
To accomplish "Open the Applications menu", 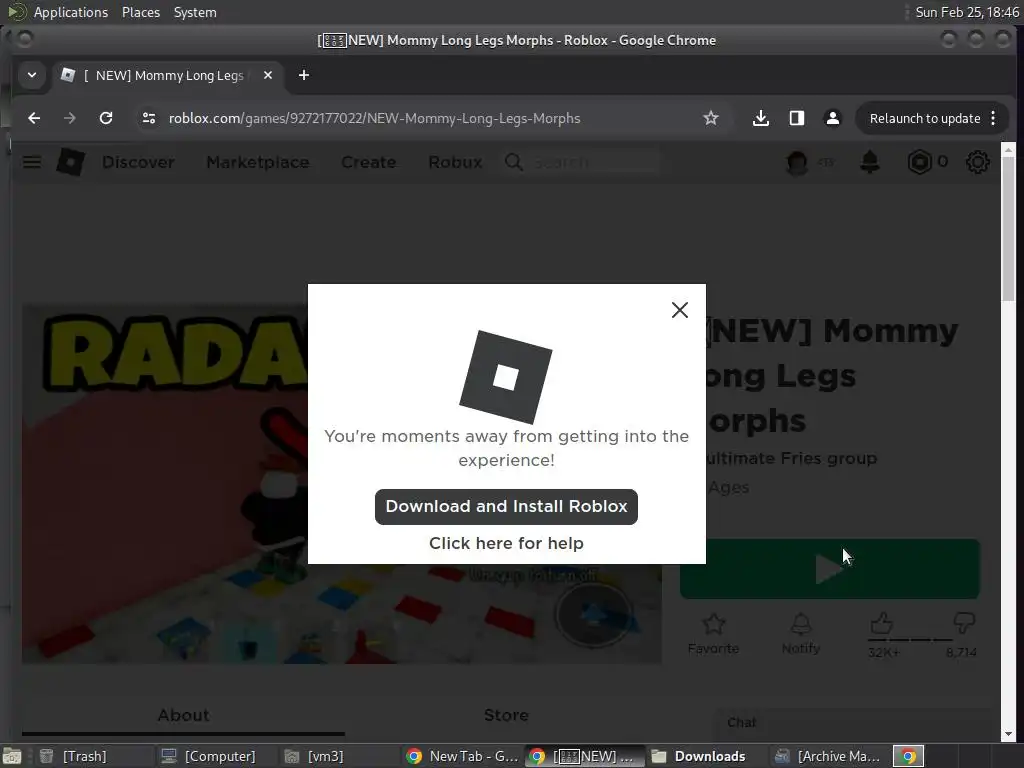I will (71, 12).
